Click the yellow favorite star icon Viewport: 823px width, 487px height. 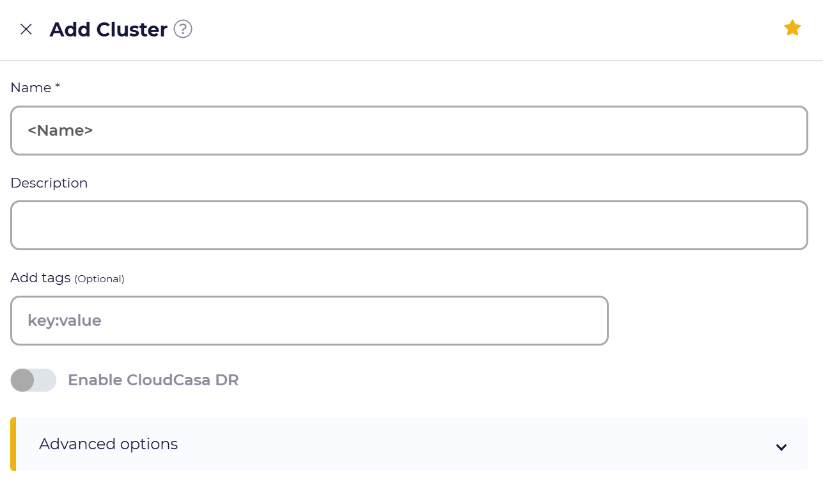pos(792,28)
